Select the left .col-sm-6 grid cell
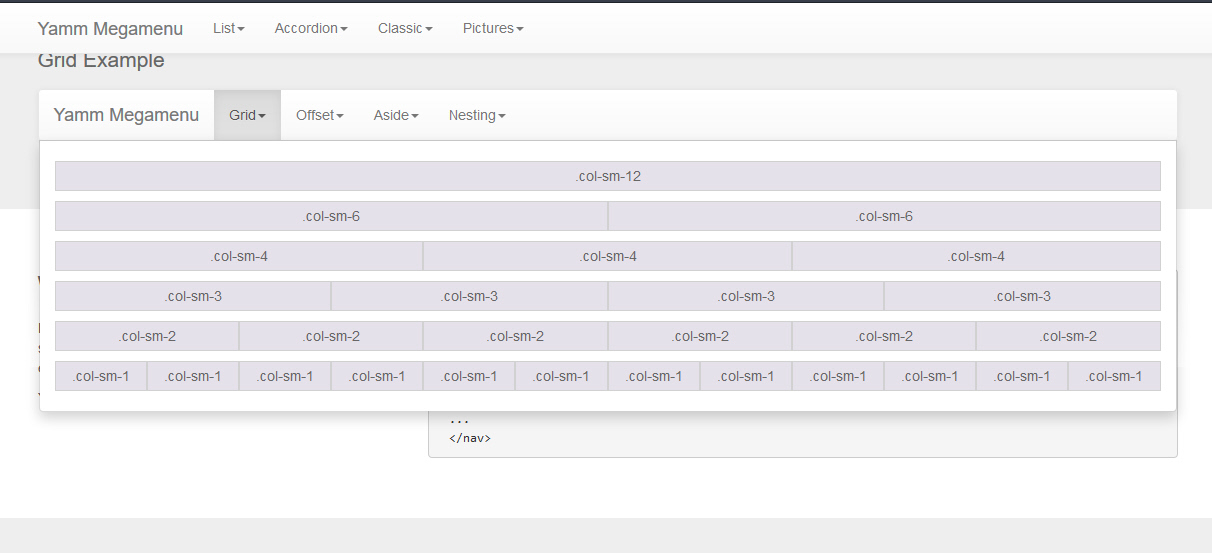The image size is (1212, 553). coord(331,216)
